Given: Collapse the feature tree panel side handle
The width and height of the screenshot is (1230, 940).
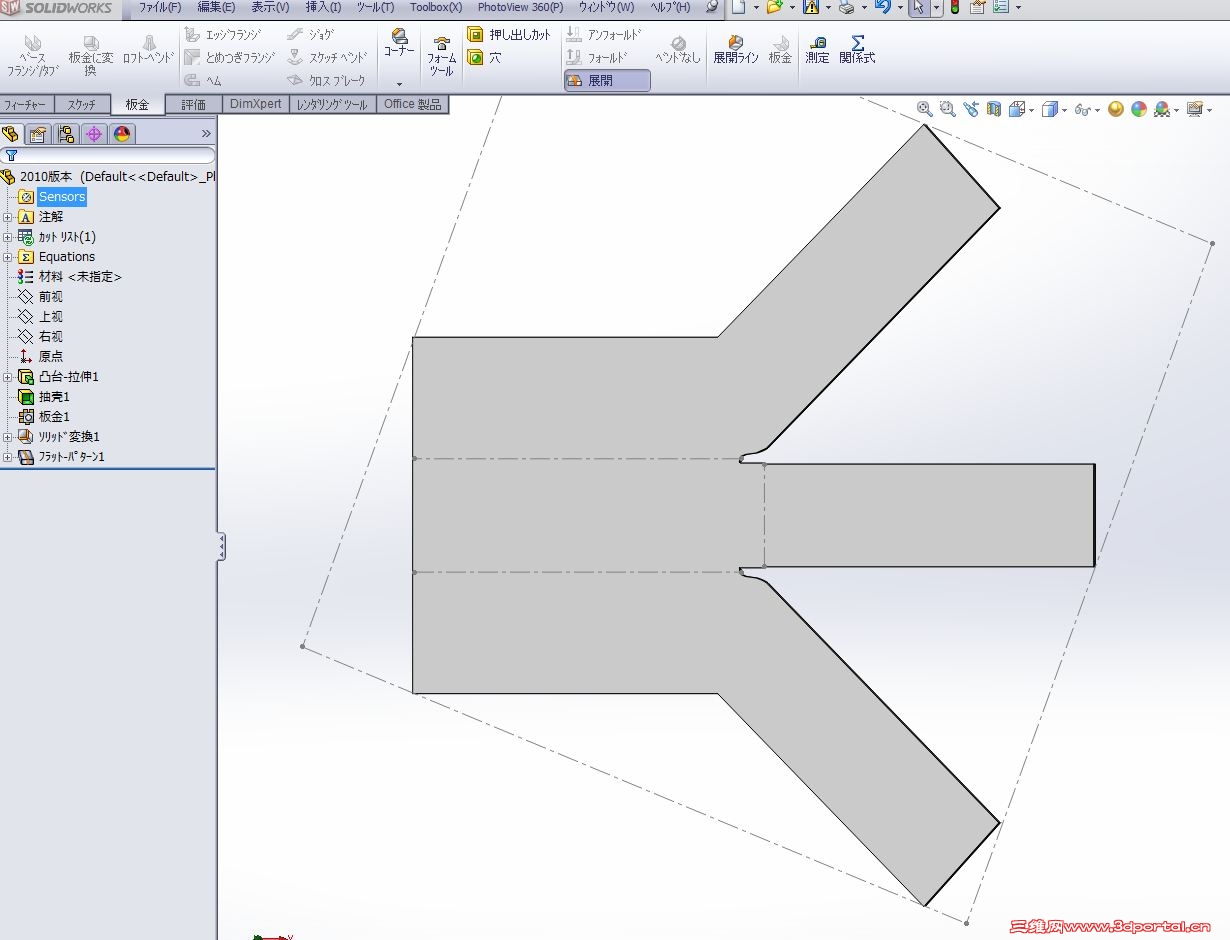Looking at the screenshot, I should (221, 546).
